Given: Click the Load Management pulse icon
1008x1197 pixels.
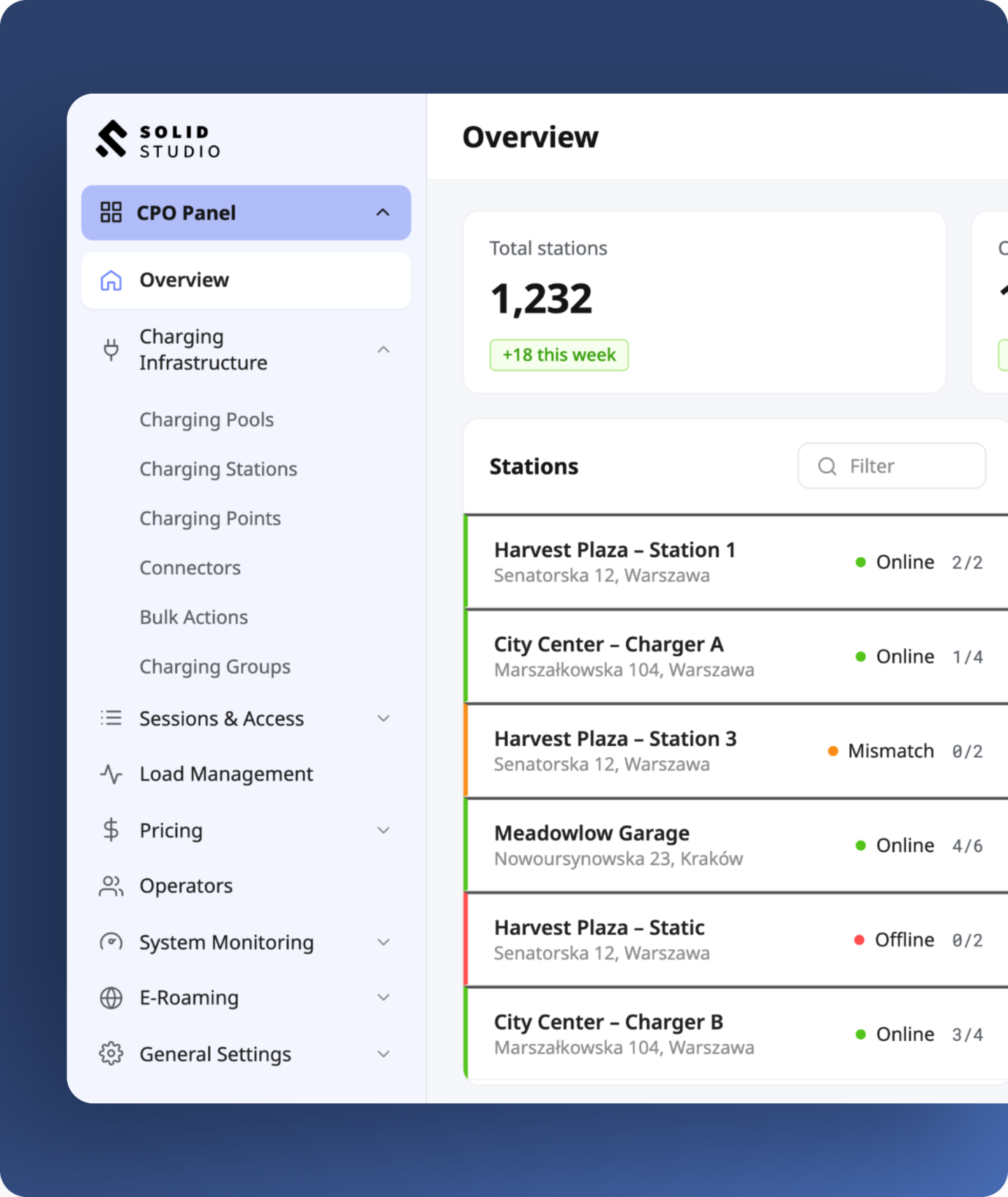Looking at the screenshot, I should click(x=111, y=774).
